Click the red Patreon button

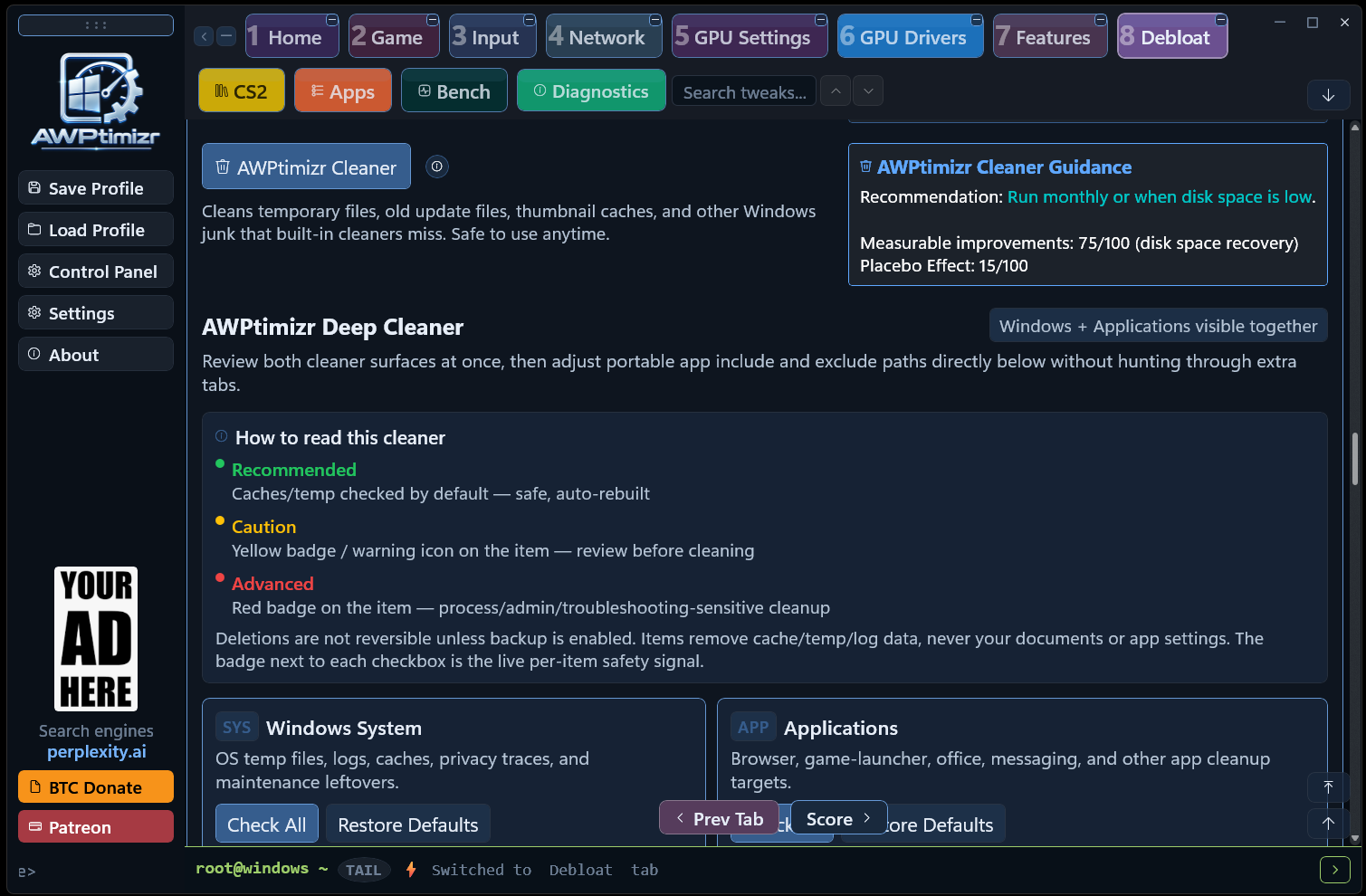pos(96,826)
